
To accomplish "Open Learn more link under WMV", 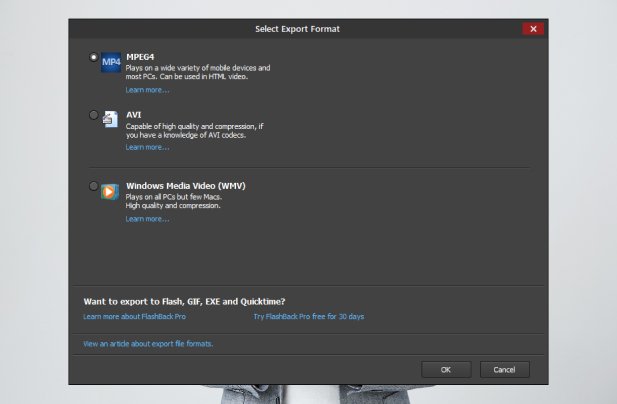I will tap(147, 219).
